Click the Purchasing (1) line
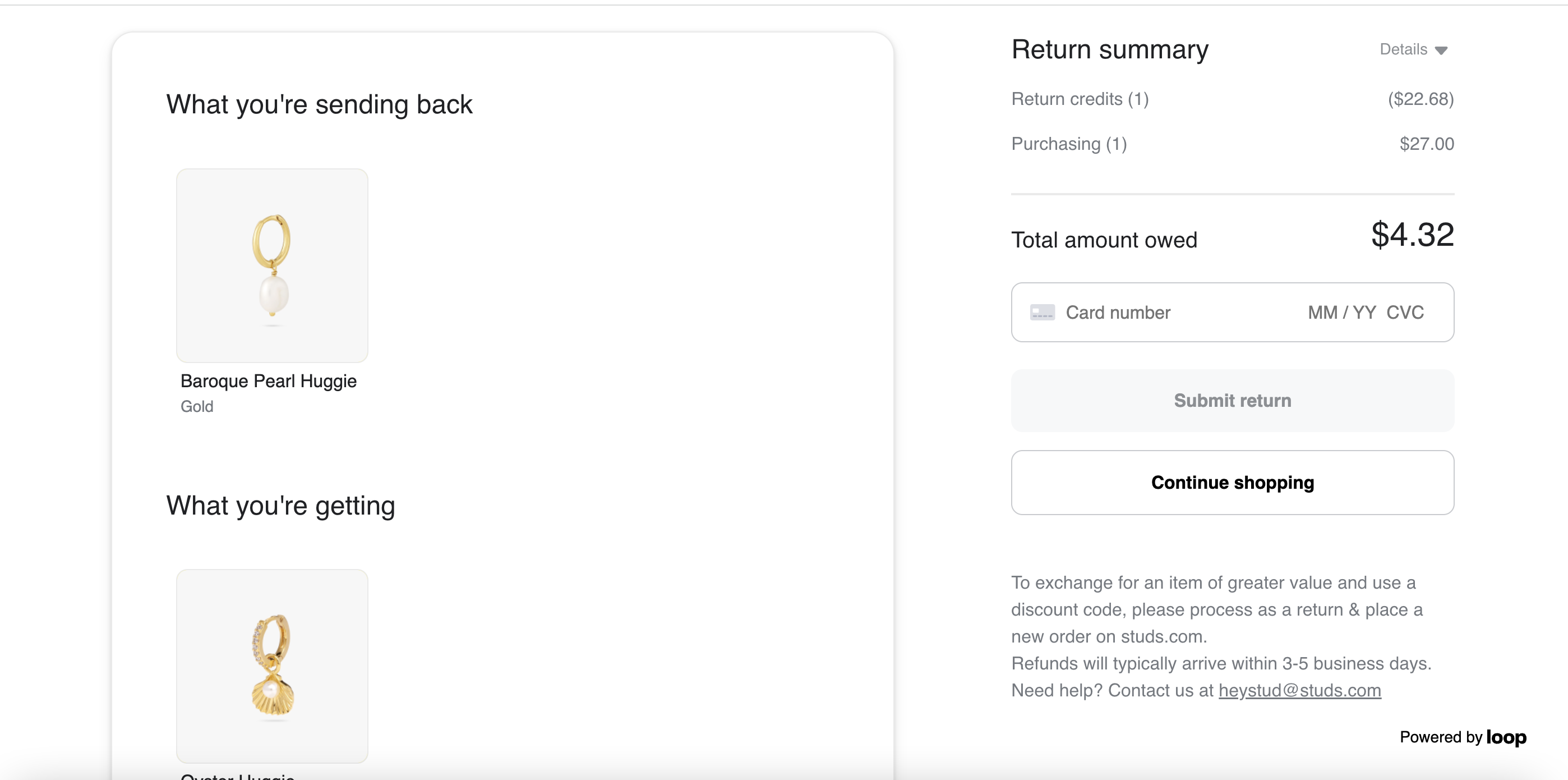The image size is (1568, 780). tap(1233, 144)
